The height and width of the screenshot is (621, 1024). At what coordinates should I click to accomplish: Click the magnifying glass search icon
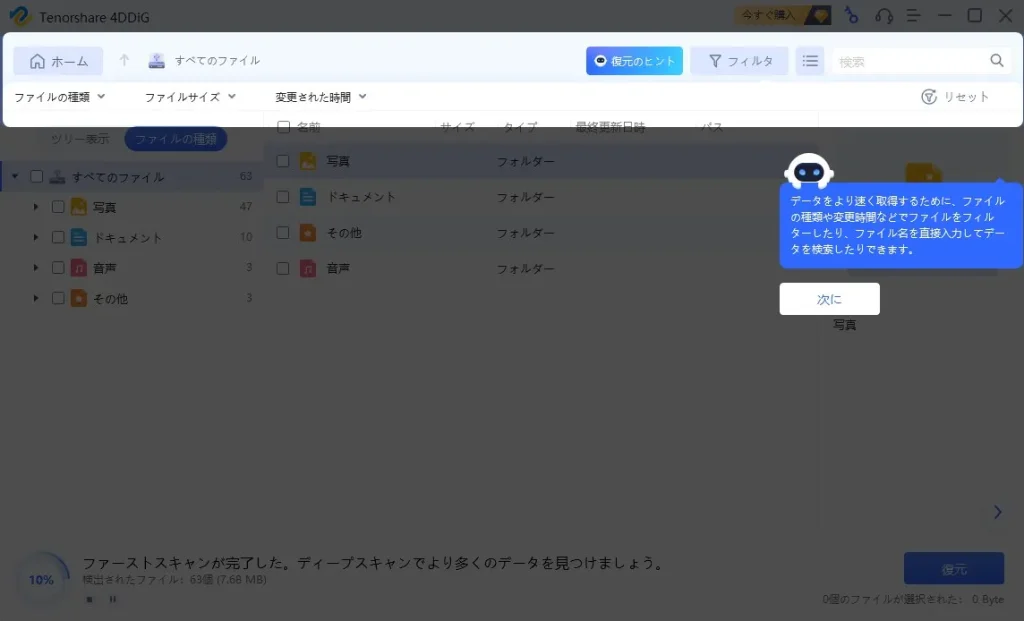997,61
